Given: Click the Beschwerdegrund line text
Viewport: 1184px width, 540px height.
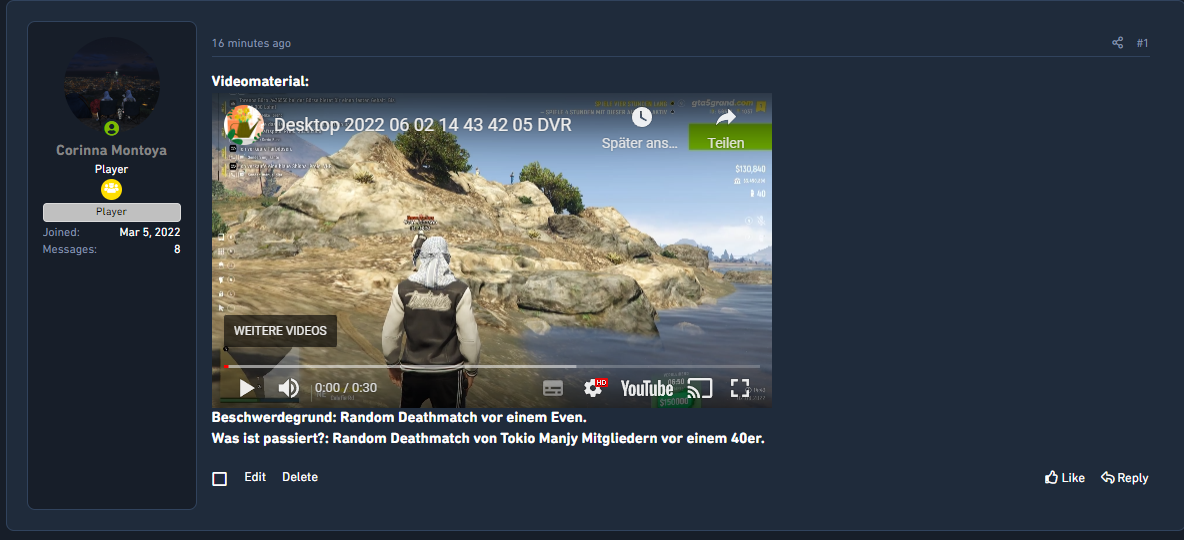Looking at the screenshot, I should pos(399,417).
